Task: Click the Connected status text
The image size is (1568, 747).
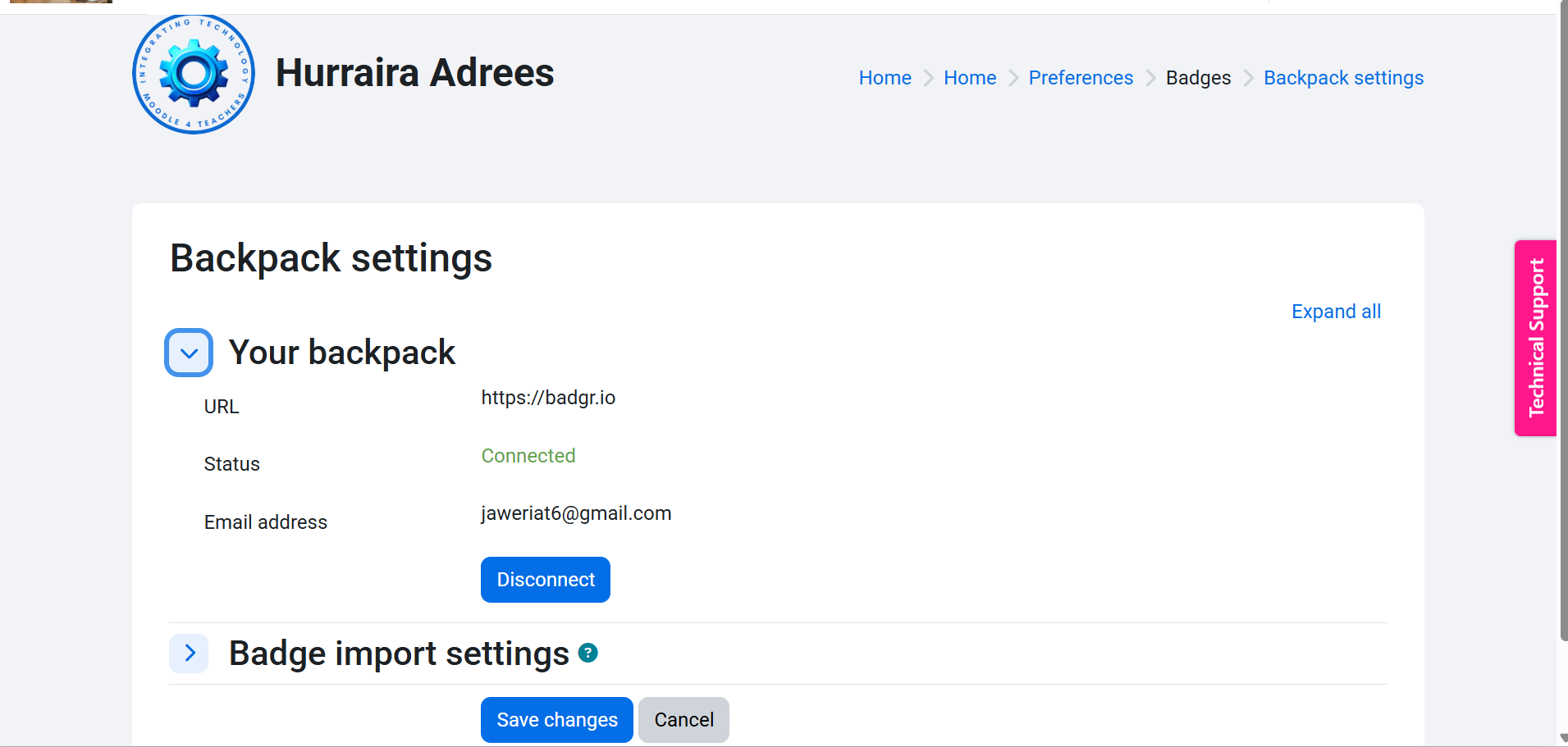Action: point(528,456)
